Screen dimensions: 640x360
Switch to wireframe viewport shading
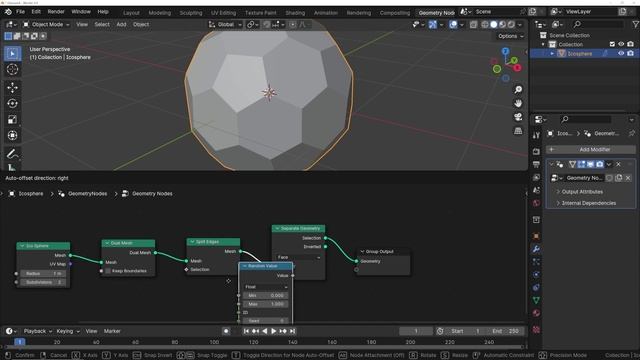(x=484, y=24)
